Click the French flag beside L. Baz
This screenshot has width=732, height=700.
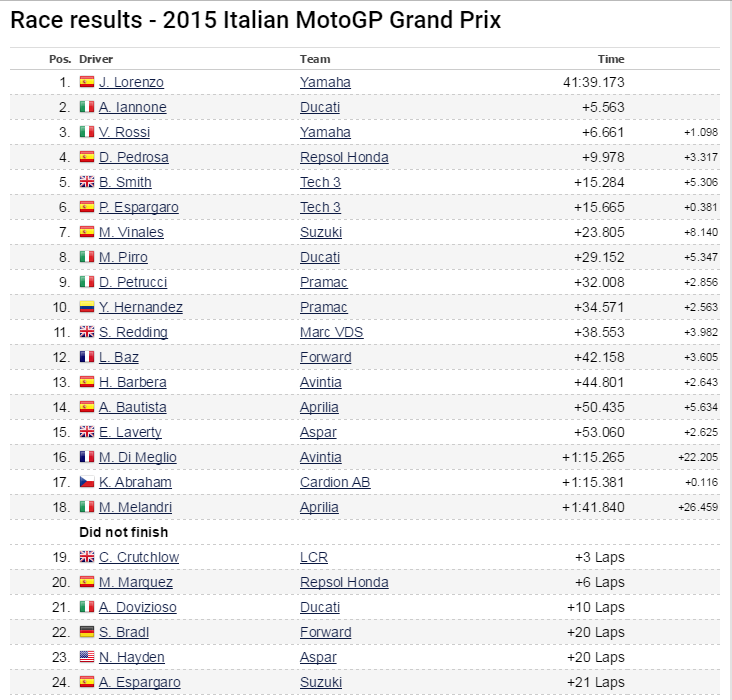pos(87,357)
